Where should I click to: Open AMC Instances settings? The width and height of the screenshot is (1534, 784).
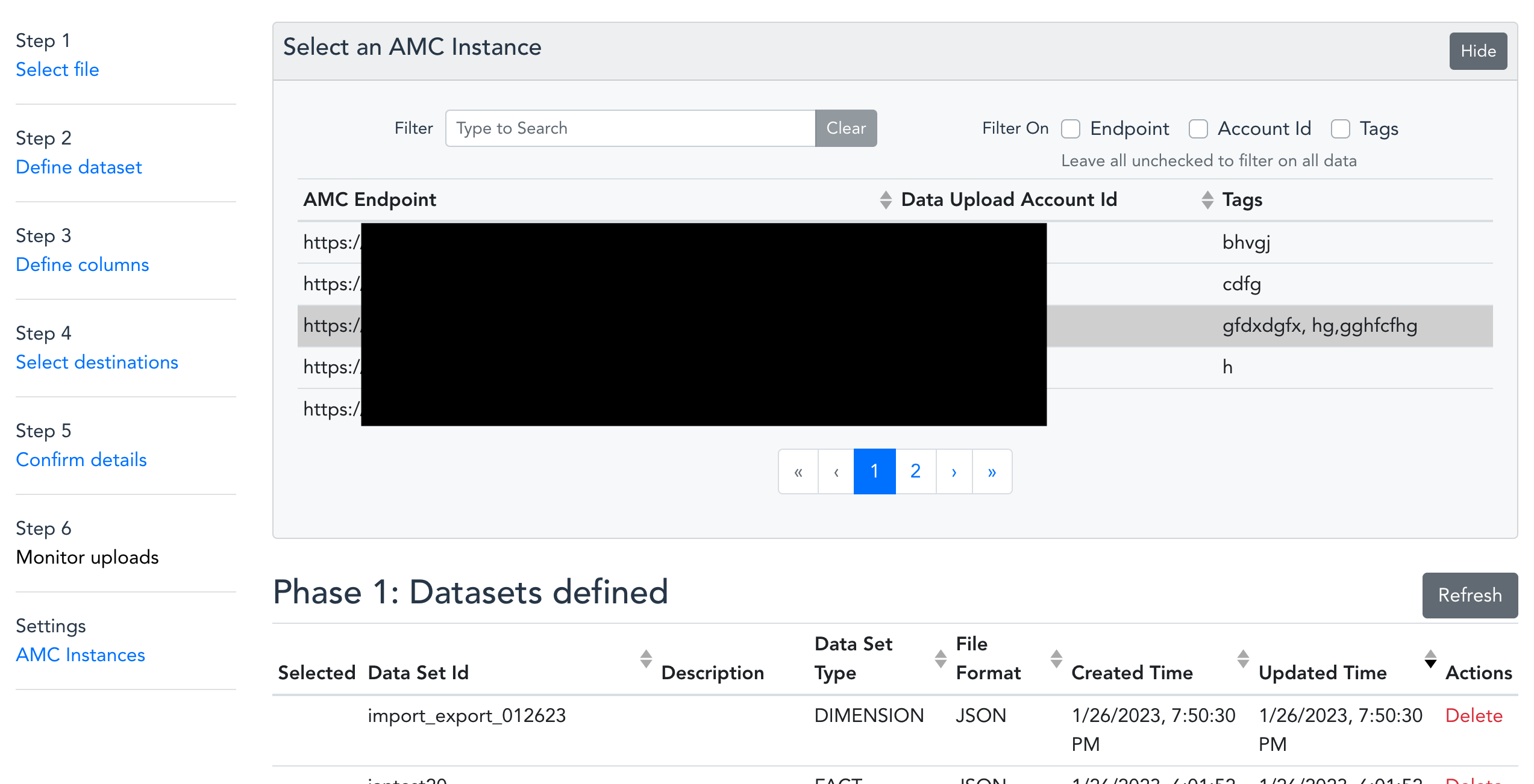point(80,655)
